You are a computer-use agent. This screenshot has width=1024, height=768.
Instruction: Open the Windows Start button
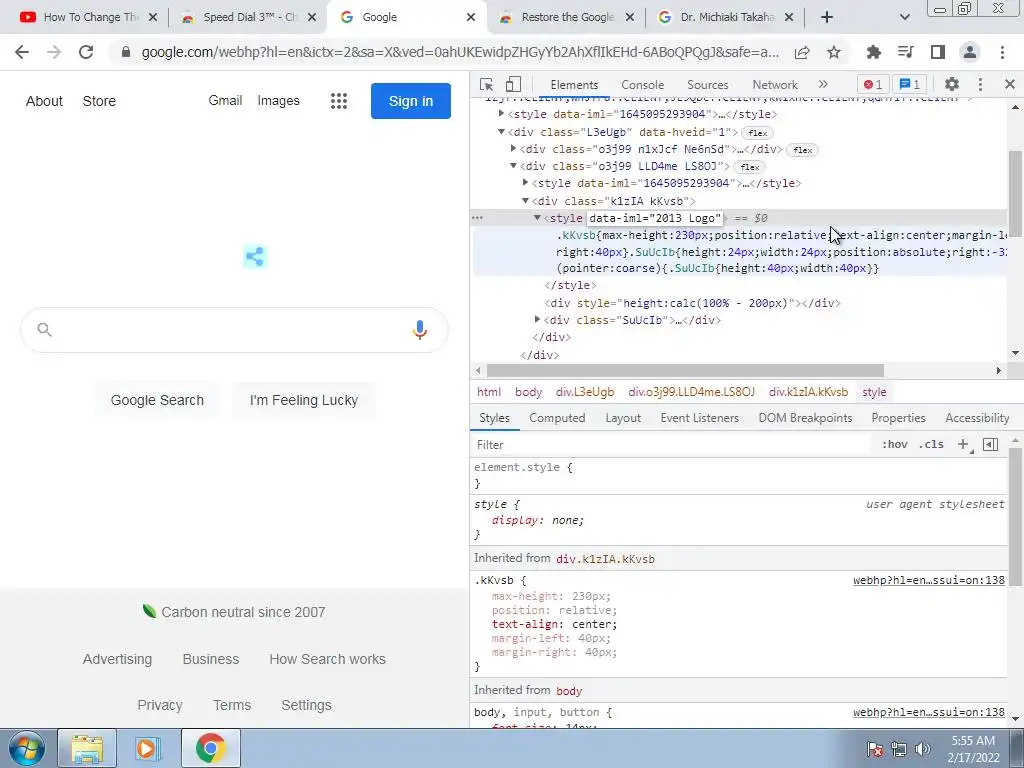click(x=26, y=748)
